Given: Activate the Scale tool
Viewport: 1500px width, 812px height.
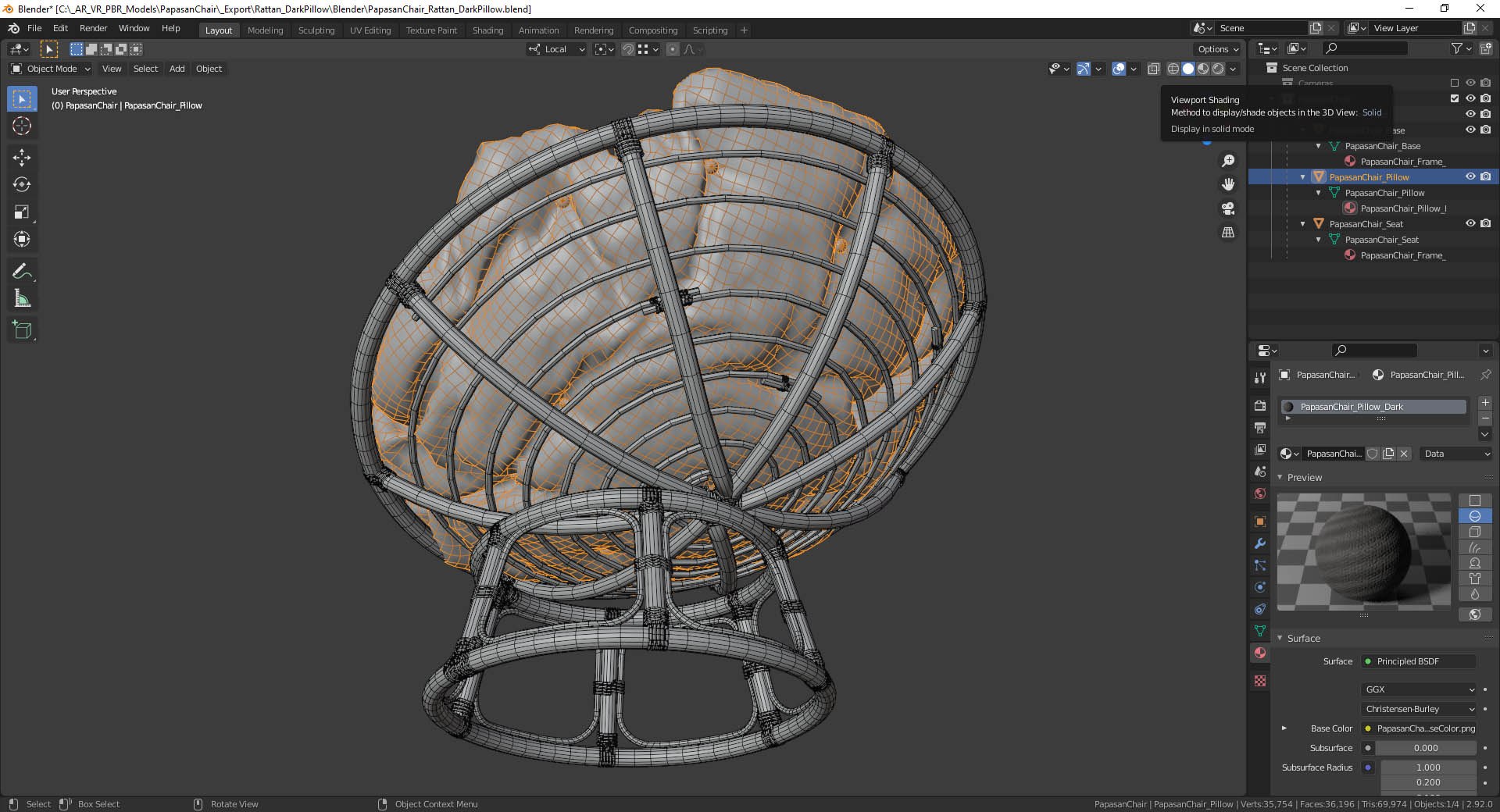Looking at the screenshot, I should pos(22,212).
